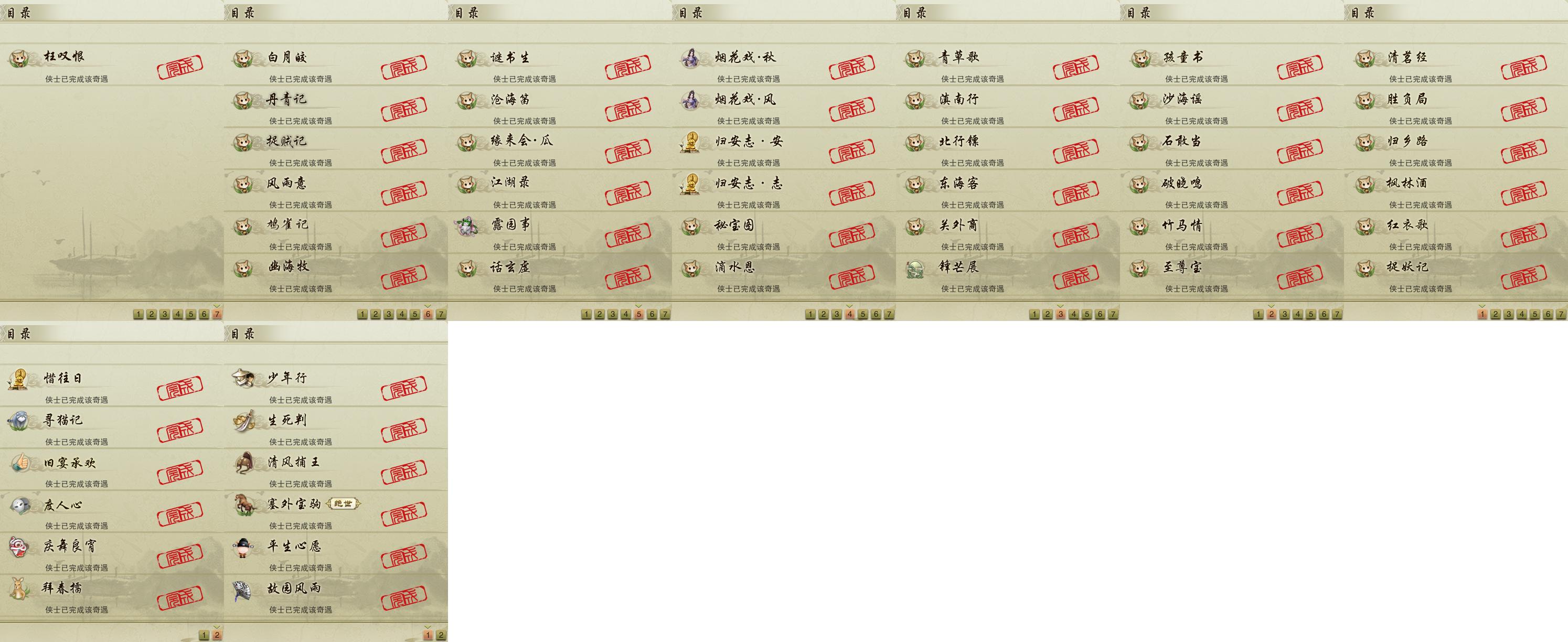Viewport: 1568px width, 642px height.
Task: Click the purple lady icon beside 烟花戏·秋
Action: [691, 58]
